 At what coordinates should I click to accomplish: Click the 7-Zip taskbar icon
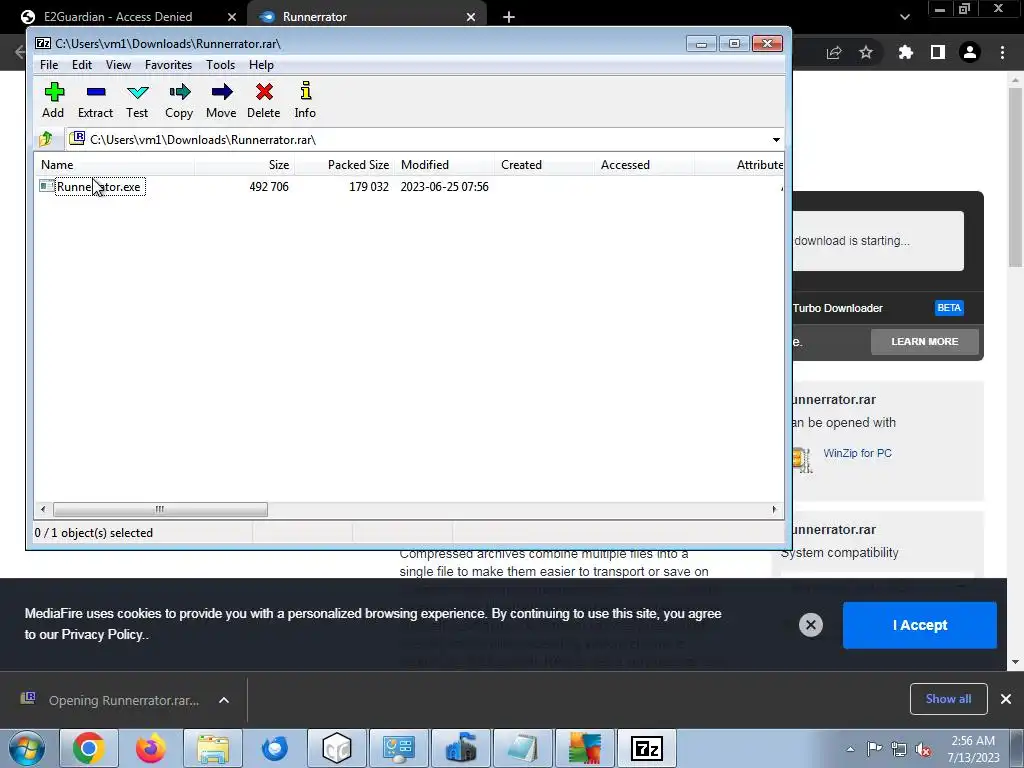pos(647,748)
